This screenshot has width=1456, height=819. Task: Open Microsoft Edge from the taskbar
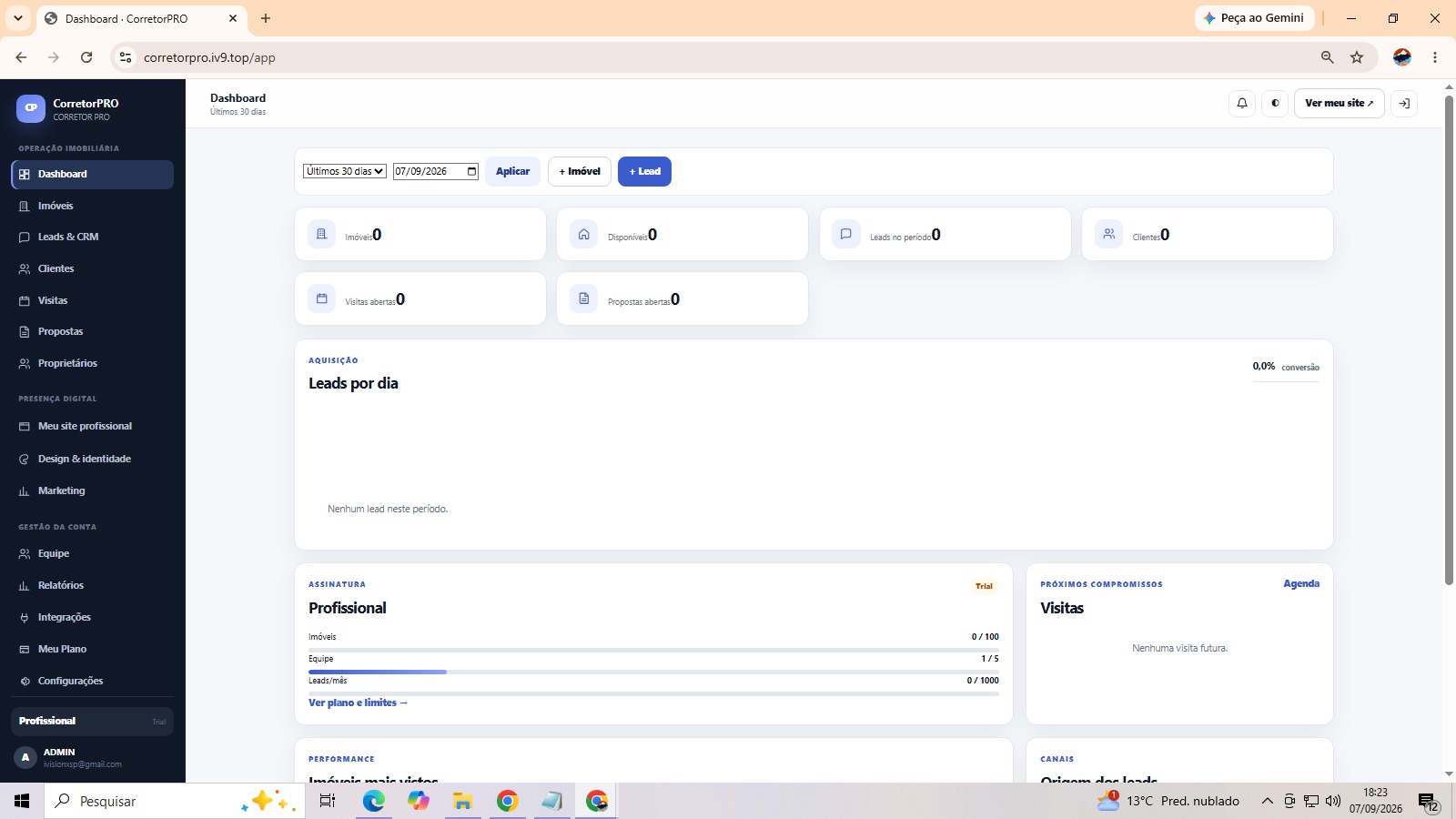[x=374, y=801]
